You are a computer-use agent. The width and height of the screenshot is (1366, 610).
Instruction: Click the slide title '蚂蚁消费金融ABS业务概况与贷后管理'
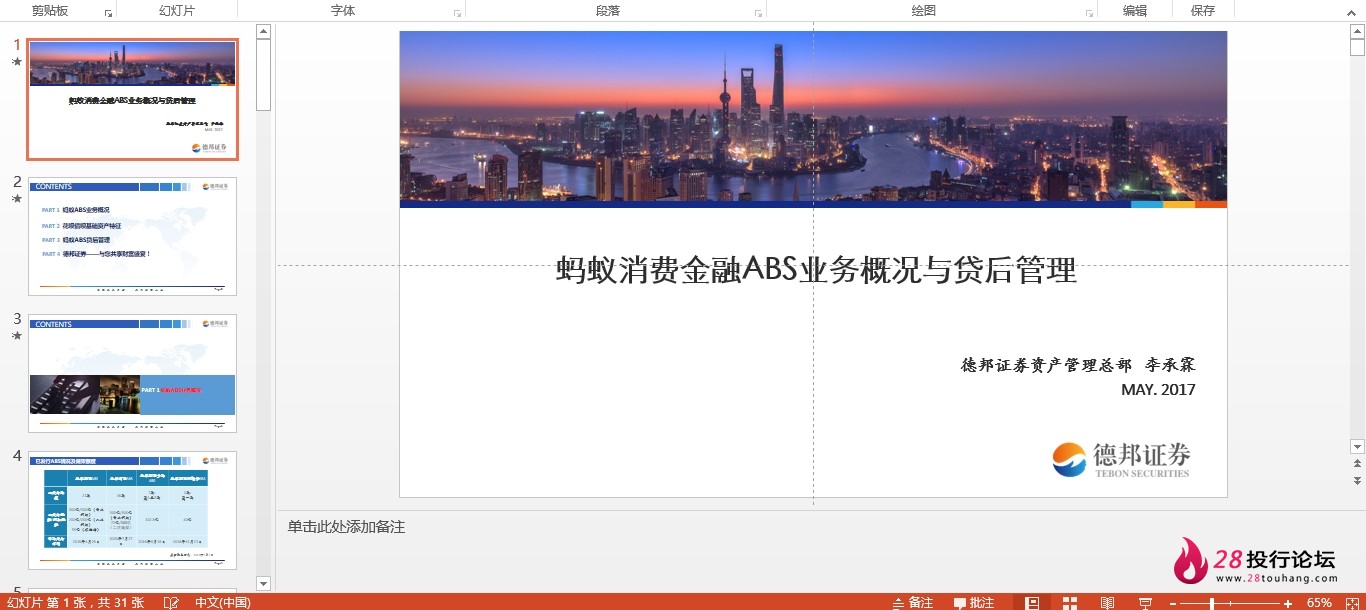815,270
